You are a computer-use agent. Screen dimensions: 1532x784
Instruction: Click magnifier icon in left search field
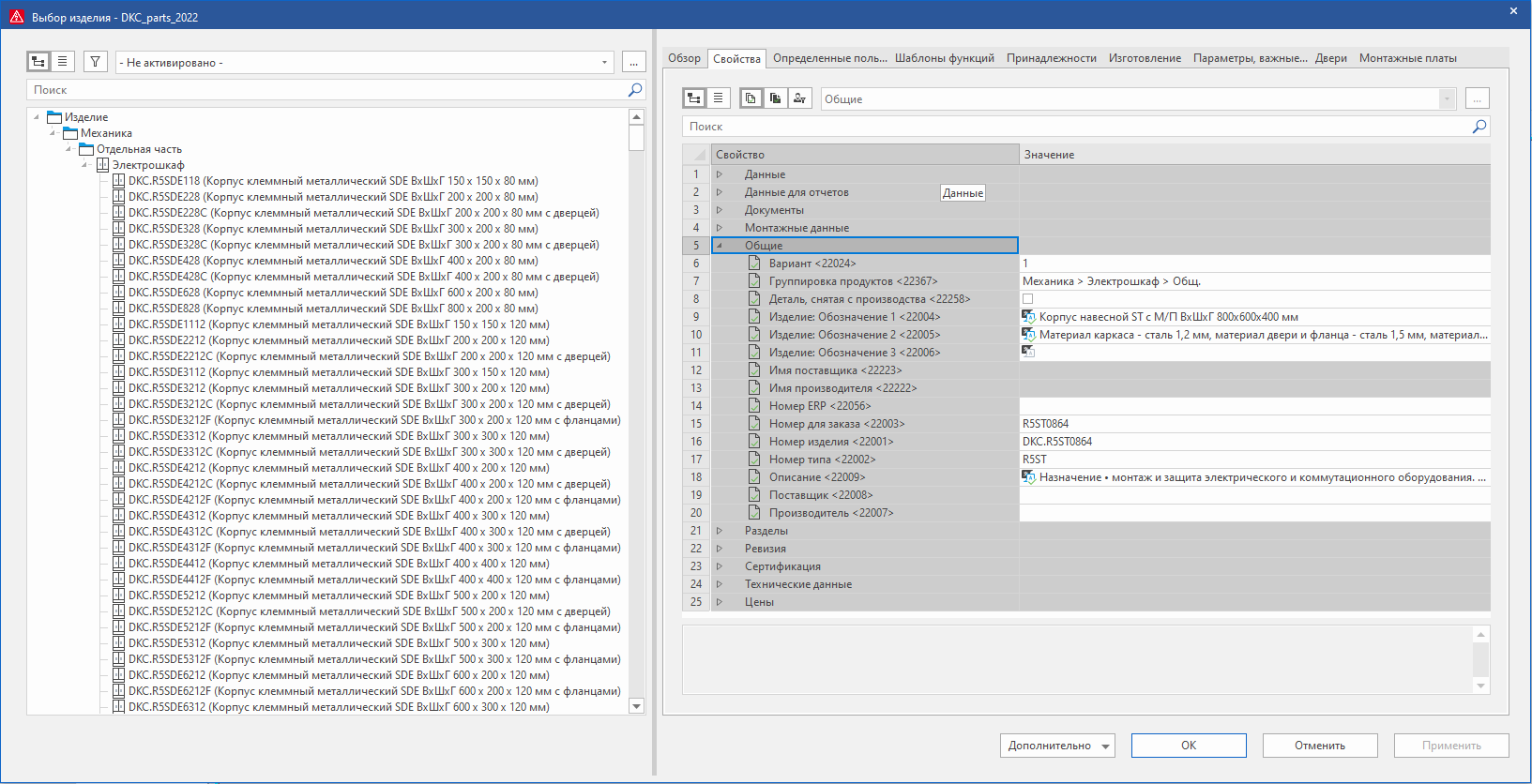tap(635, 90)
